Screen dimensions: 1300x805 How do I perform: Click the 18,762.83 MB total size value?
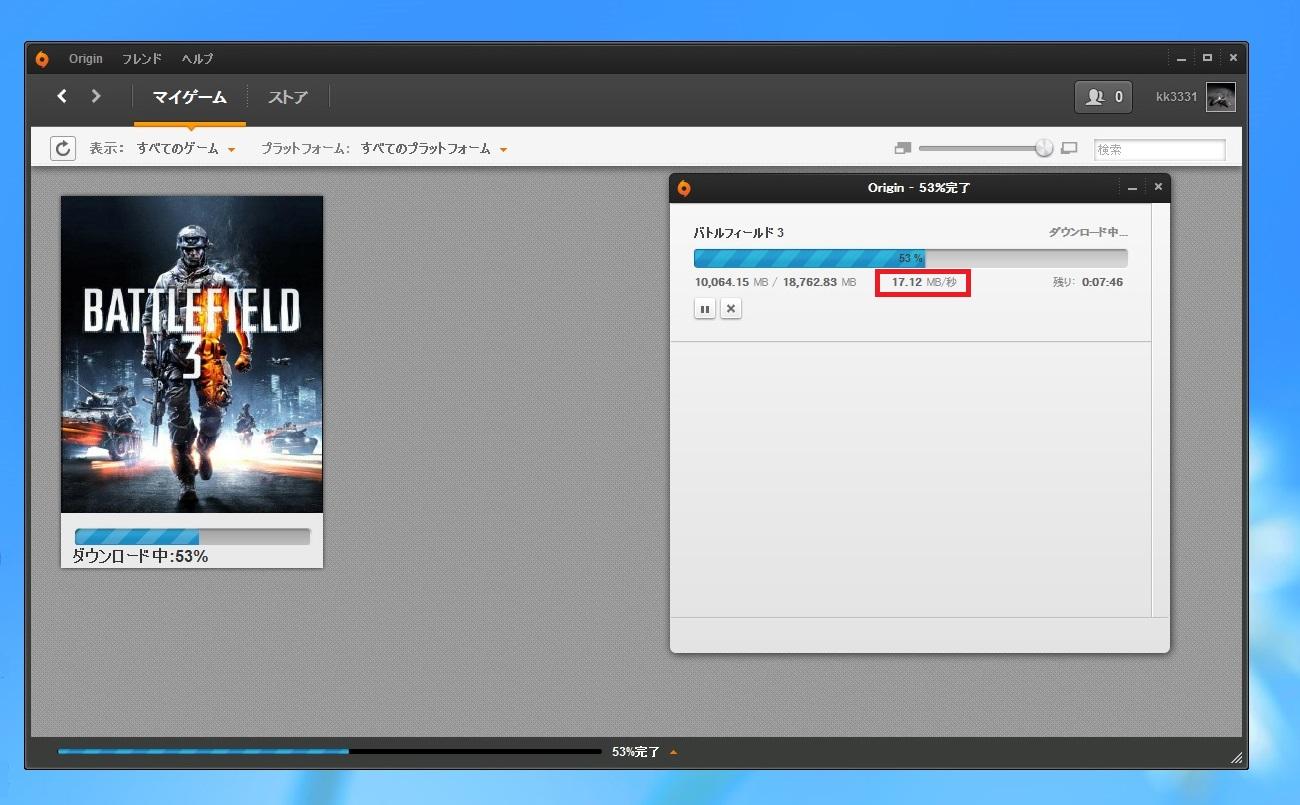(x=820, y=282)
